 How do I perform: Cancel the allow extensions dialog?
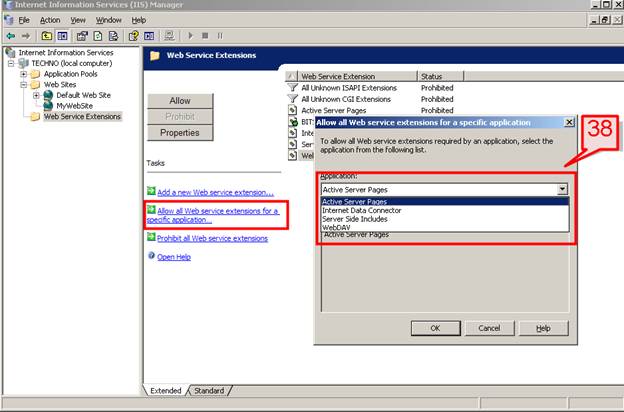pyautogui.click(x=489, y=328)
